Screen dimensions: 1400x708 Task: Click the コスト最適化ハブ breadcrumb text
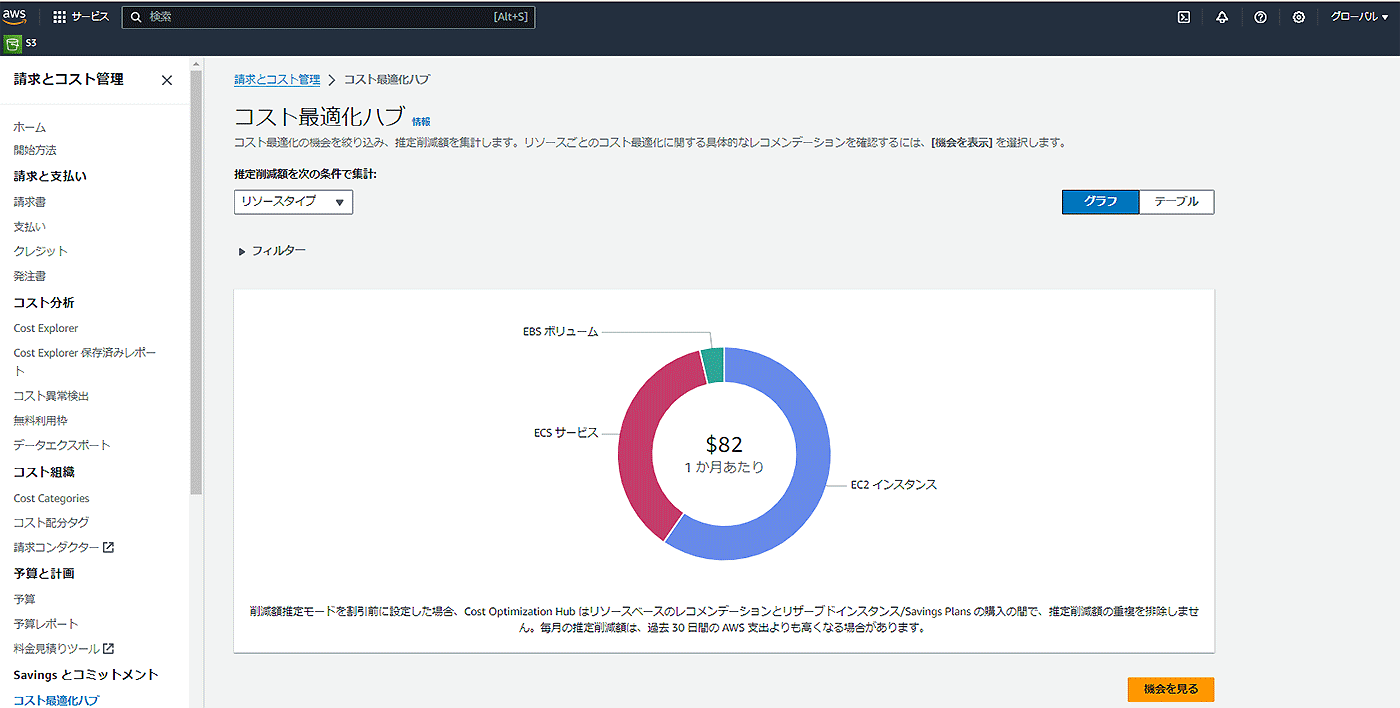387,79
